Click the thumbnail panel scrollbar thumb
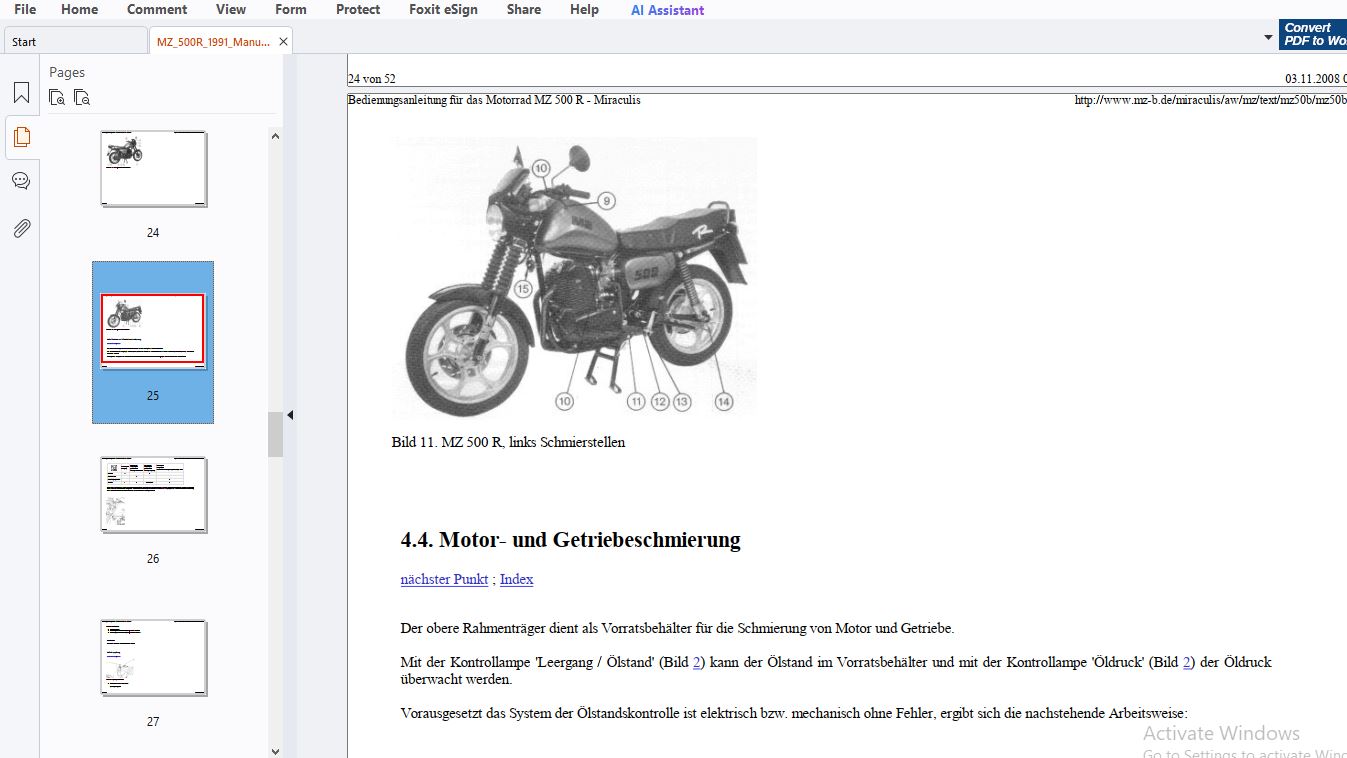 (275, 435)
